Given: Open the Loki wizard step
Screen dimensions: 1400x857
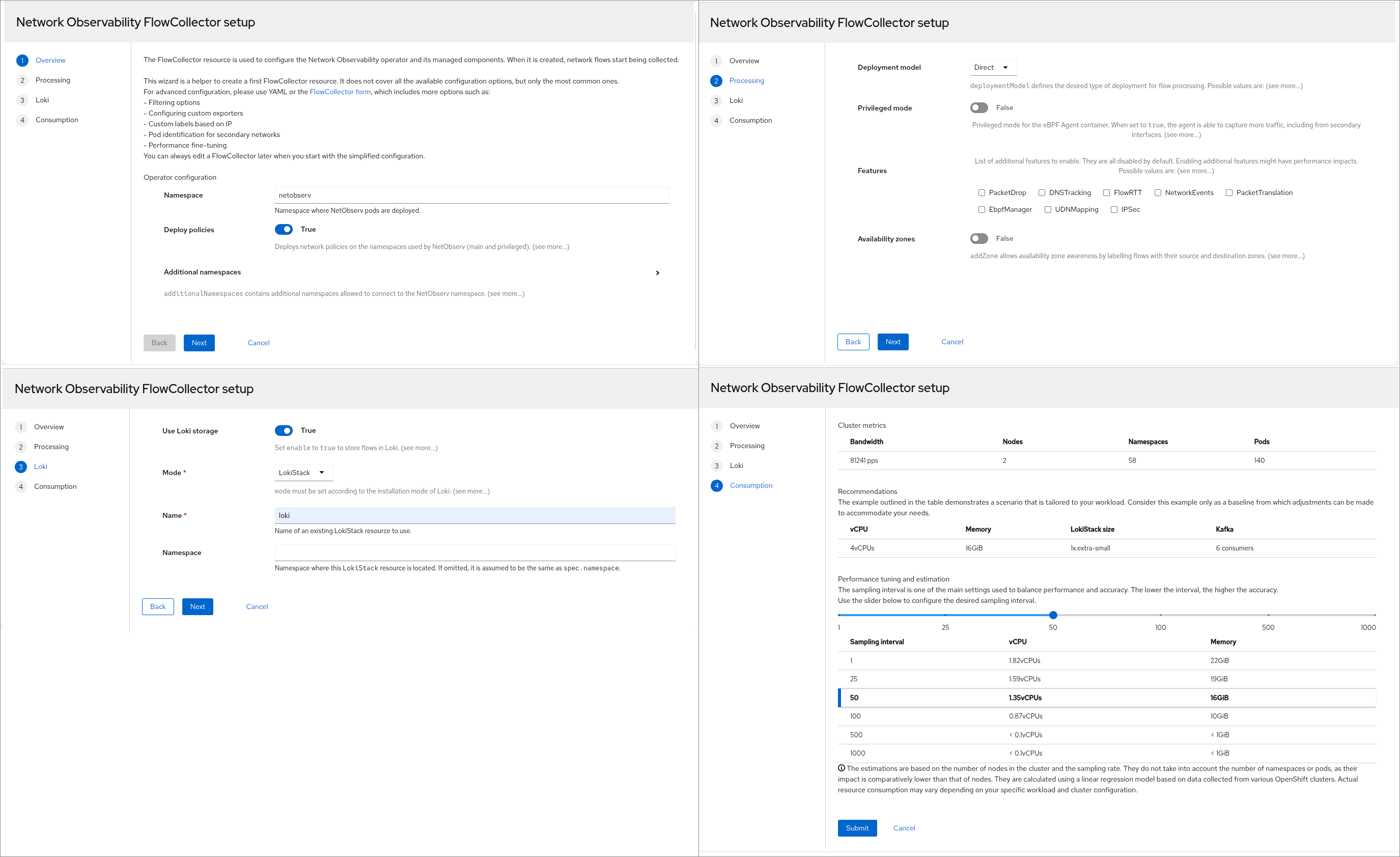Looking at the screenshot, I should pyautogui.click(x=42, y=100).
